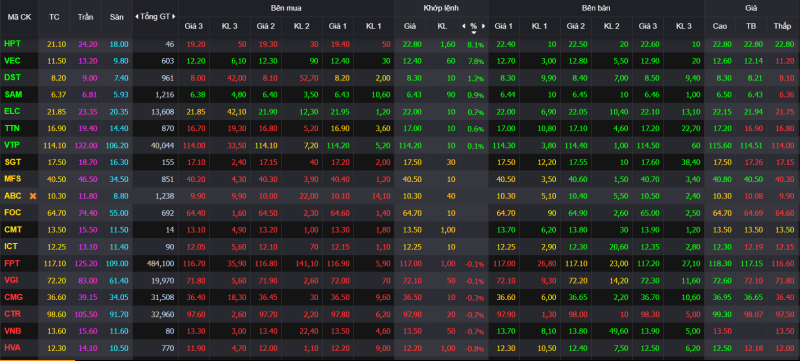The image size is (800, 361).
Task: Open the MFS stock symbol
Action: click(x=12, y=179)
